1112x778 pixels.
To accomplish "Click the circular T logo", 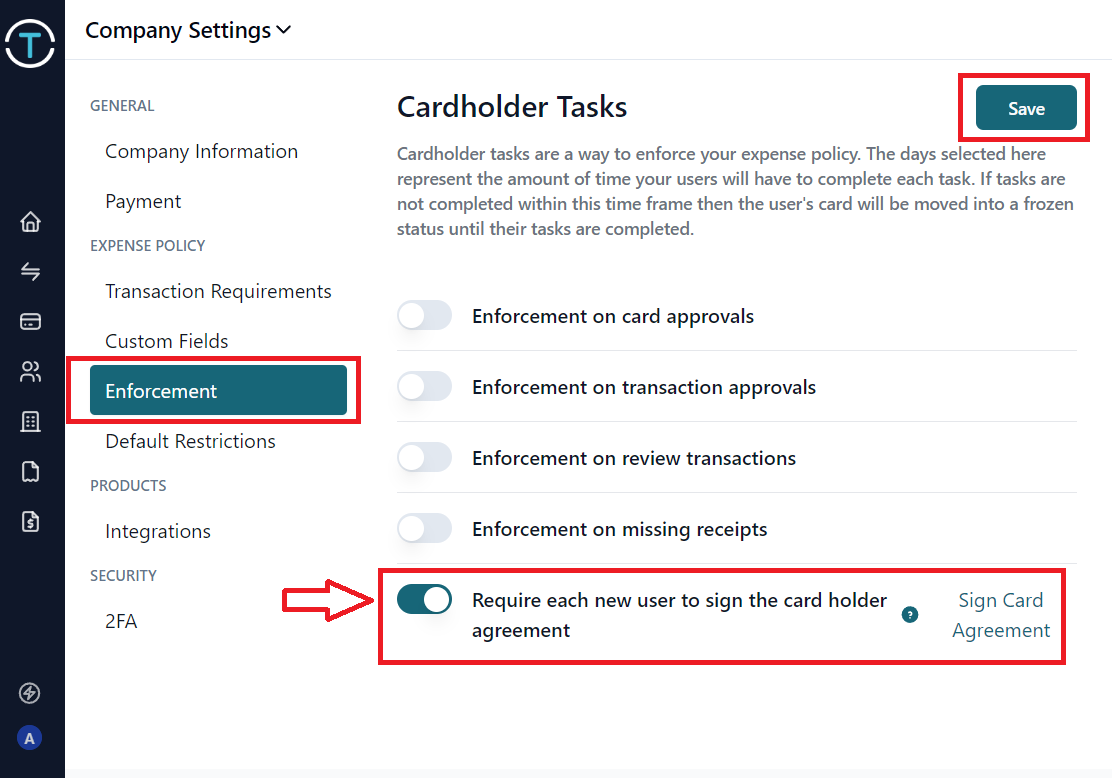I will (30, 43).
